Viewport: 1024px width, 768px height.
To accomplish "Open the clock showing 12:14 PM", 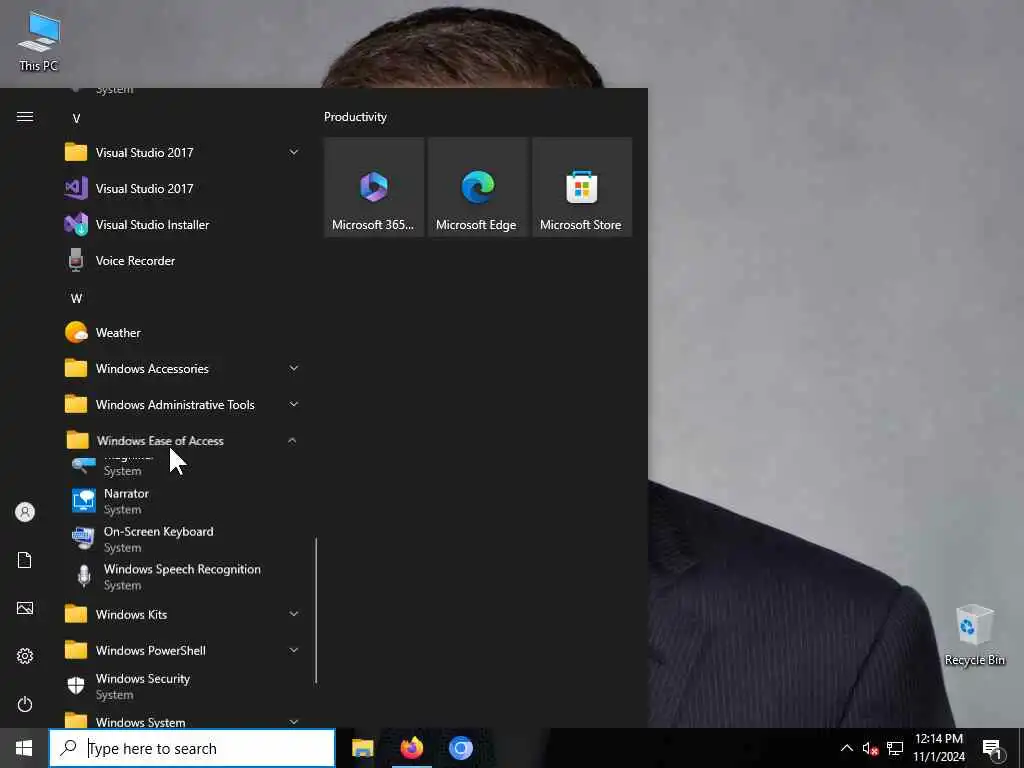I will click(x=938, y=748).
